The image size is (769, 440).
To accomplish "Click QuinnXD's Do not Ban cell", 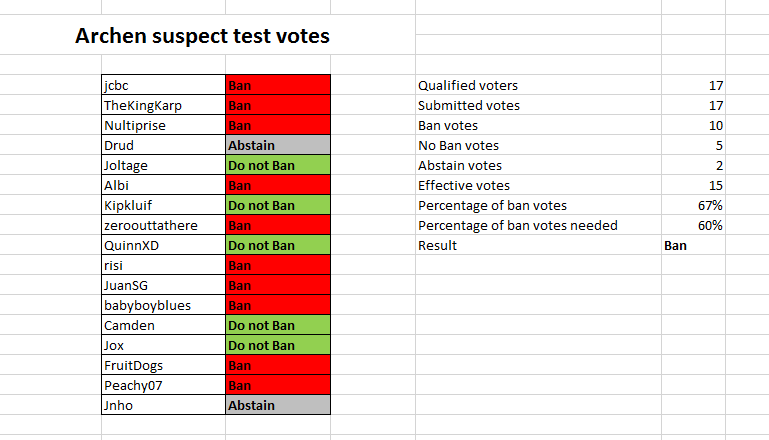I will [x=278, y=245].
